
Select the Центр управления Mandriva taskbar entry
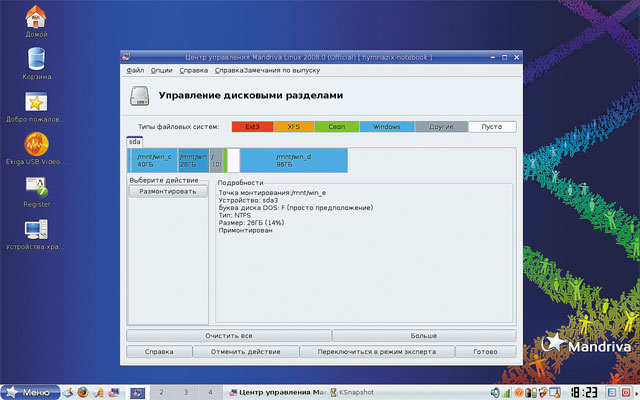277,393
